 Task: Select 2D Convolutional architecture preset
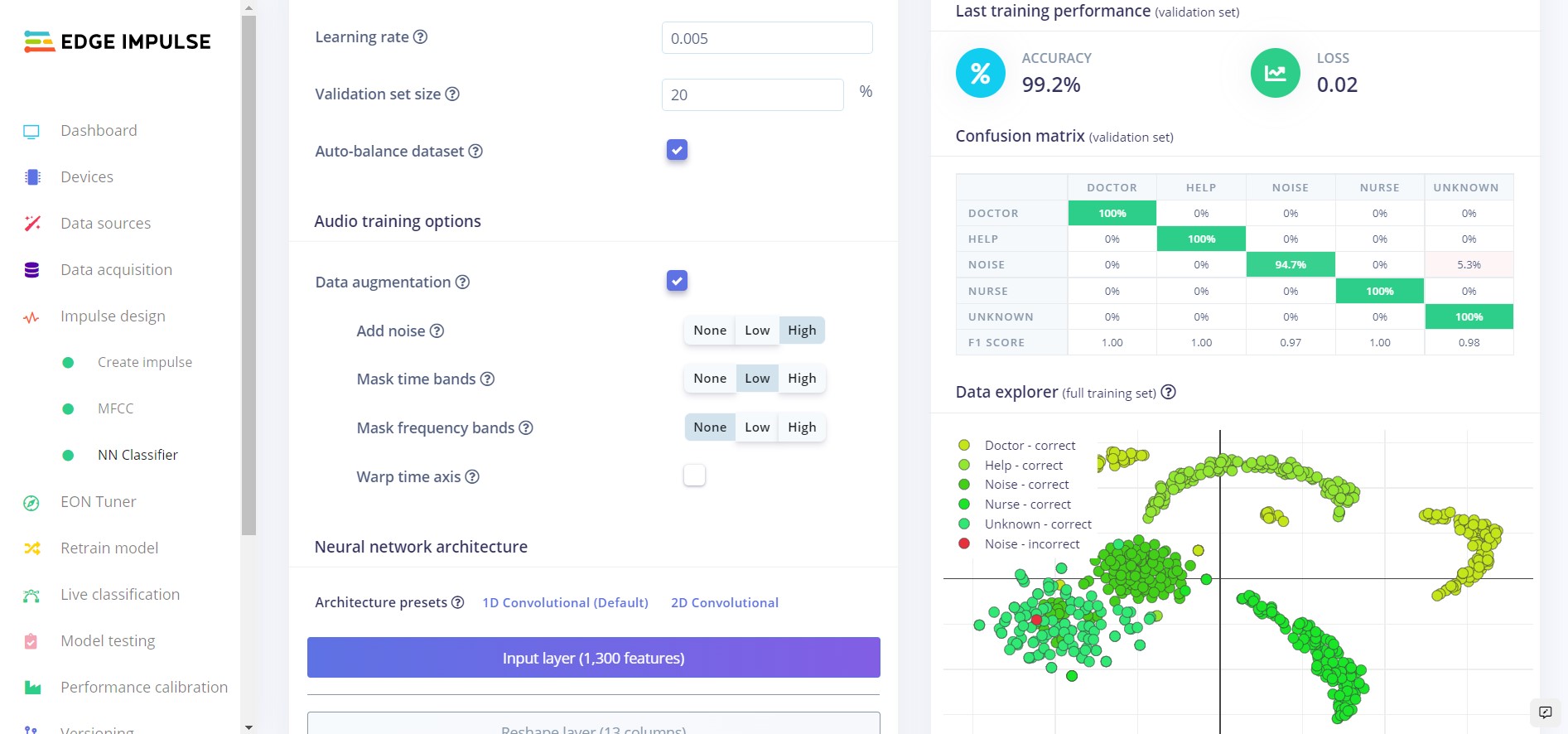[725, 602]
